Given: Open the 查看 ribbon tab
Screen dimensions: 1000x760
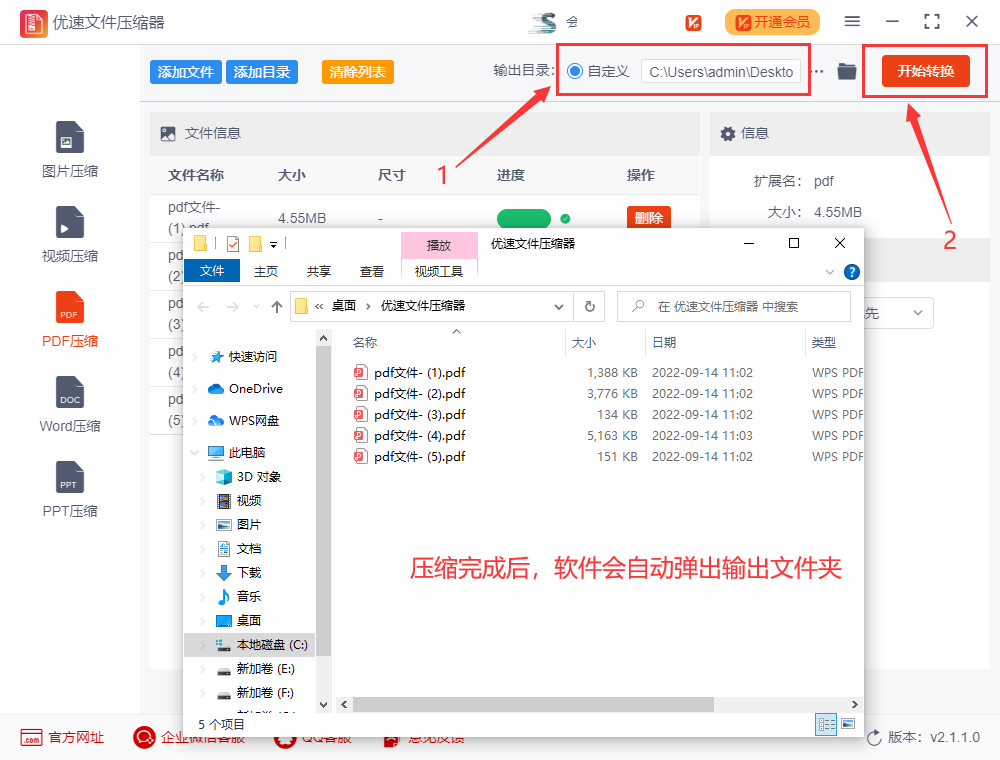Looking at the screenshot, I should (x=372, y=272).
